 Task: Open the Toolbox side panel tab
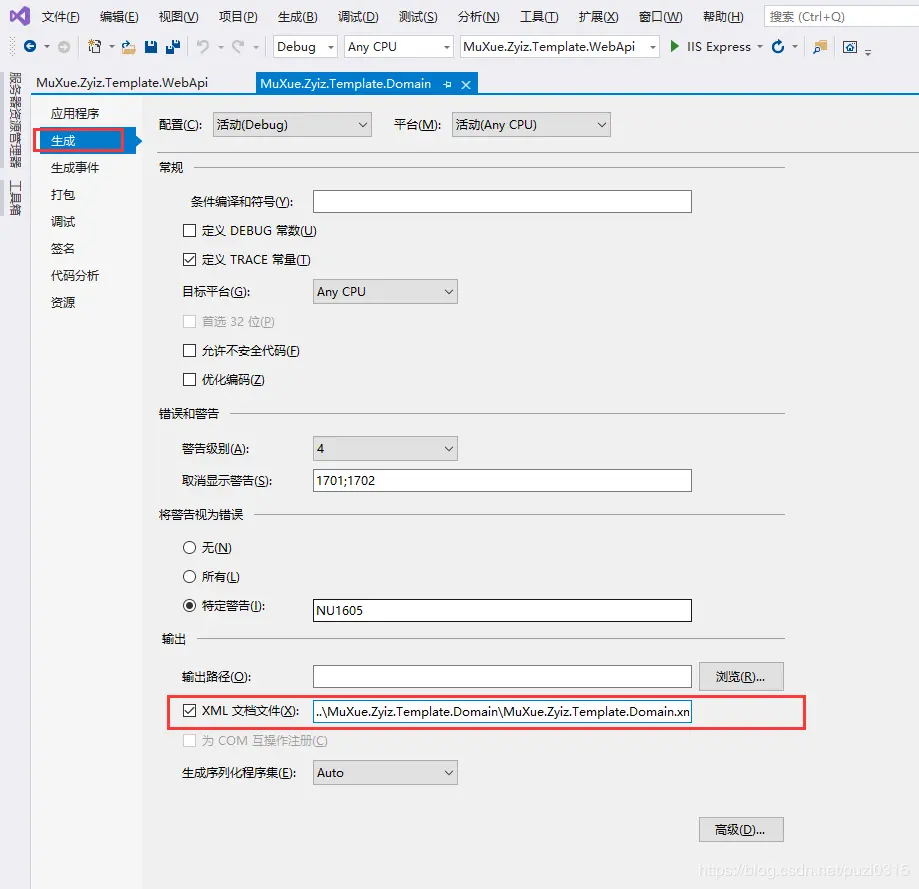coord(16,198)
